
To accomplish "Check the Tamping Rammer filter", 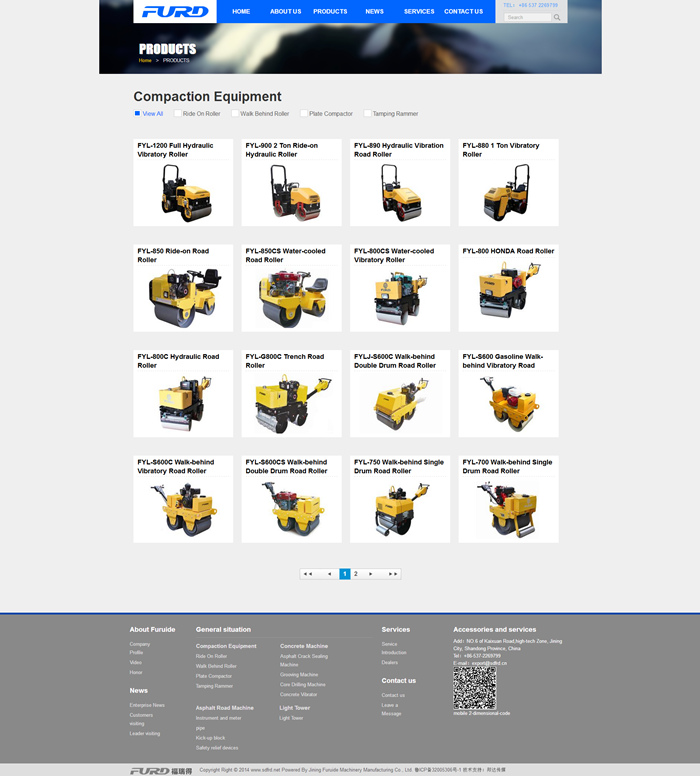I will [367, 113].
